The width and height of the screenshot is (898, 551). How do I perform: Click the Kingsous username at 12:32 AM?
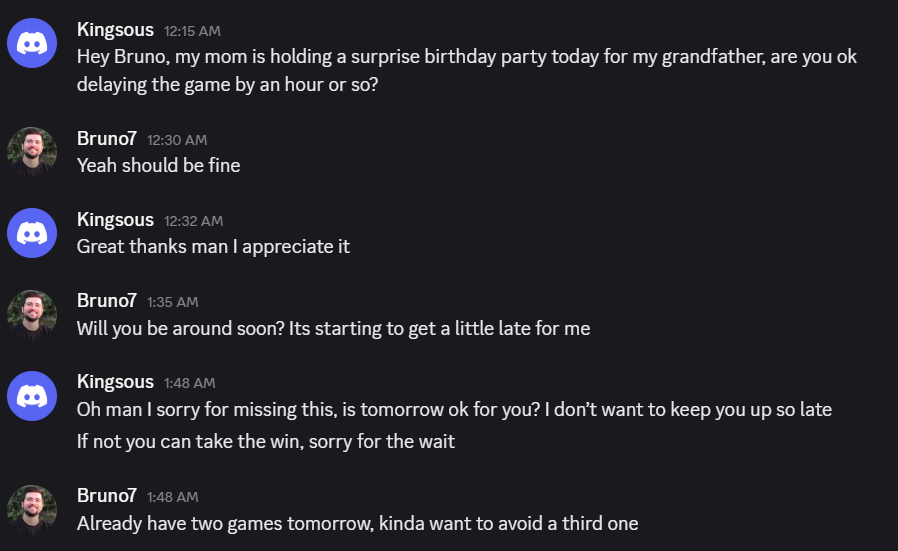(x=115, y=220)
